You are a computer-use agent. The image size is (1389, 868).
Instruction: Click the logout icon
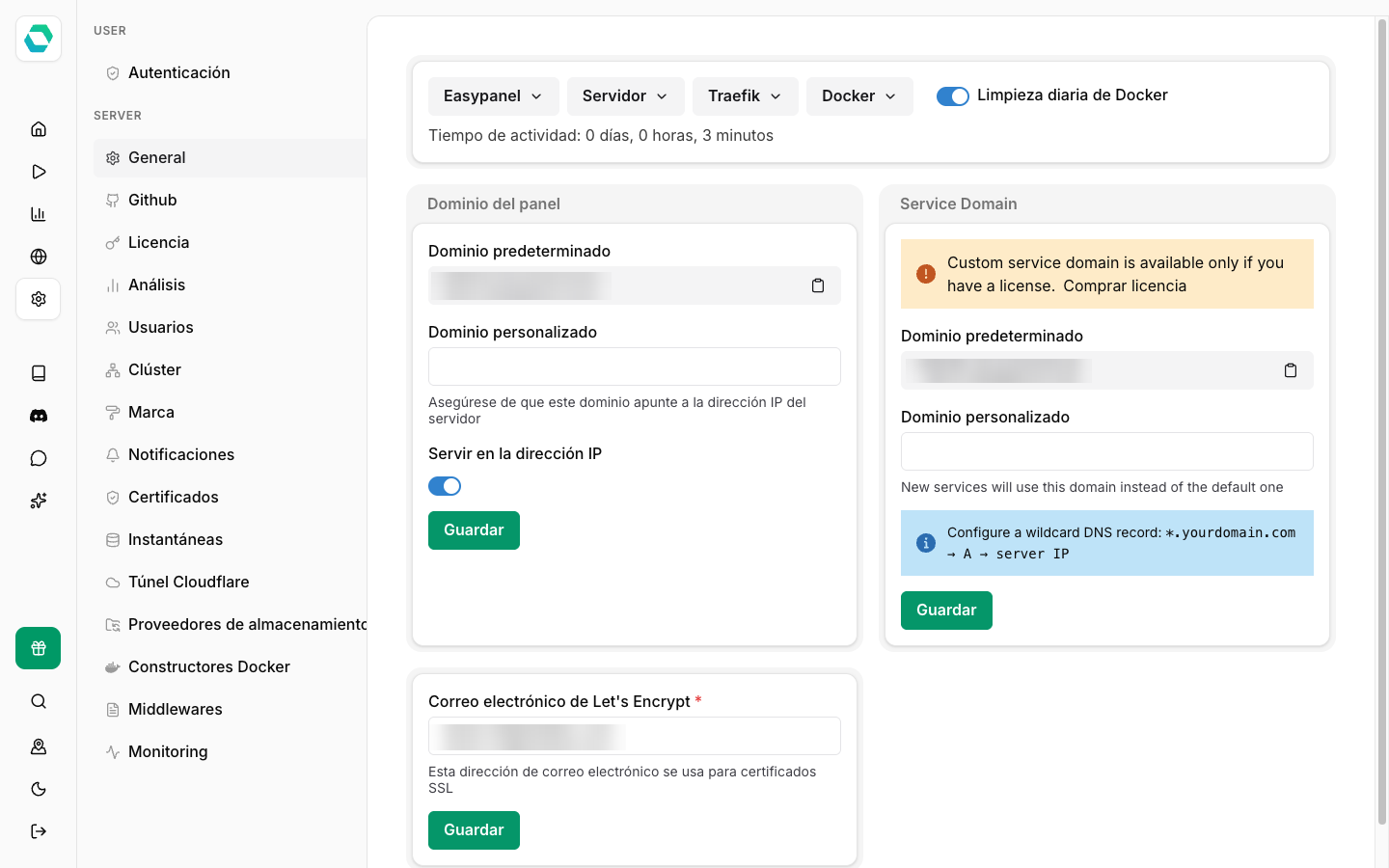(x=39, y=831)
